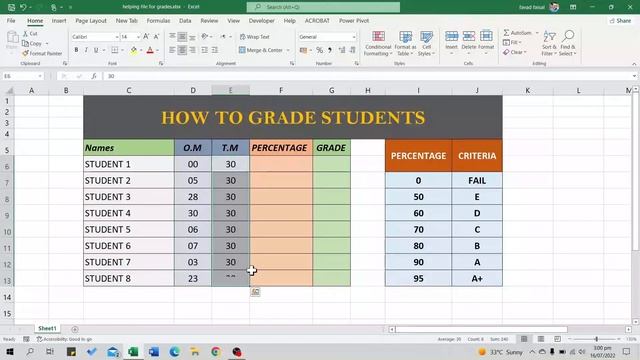Toggle middle vertical align
Screen dimensions: 640x360
point(182,37)
